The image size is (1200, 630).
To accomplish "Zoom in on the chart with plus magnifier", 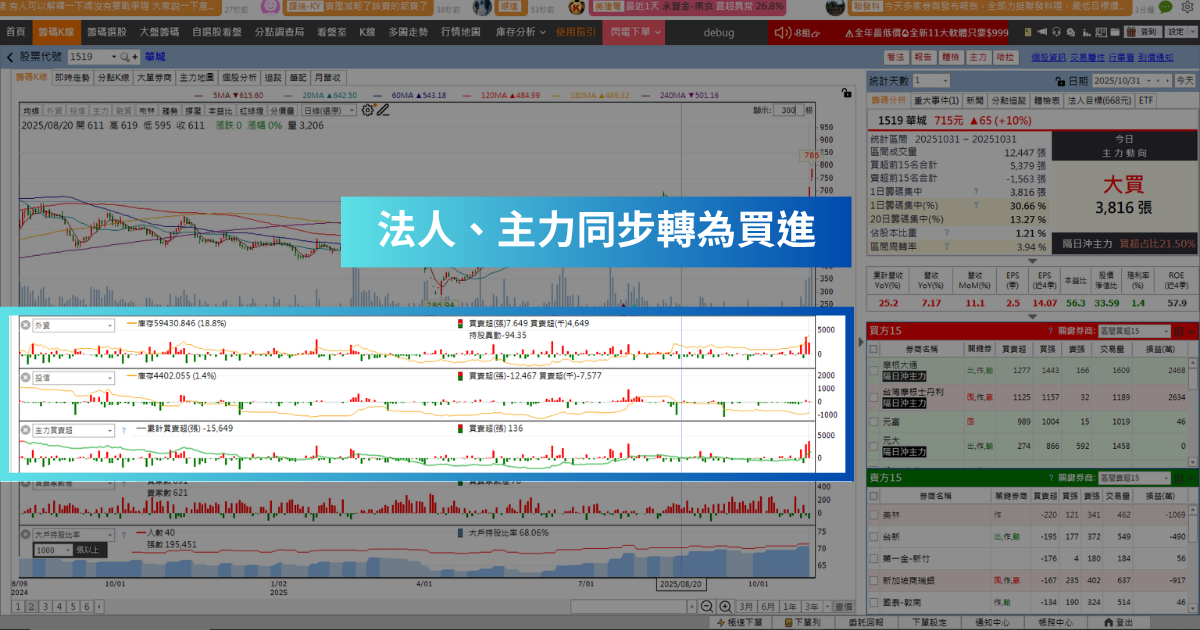I will click(x=726, y=606).
